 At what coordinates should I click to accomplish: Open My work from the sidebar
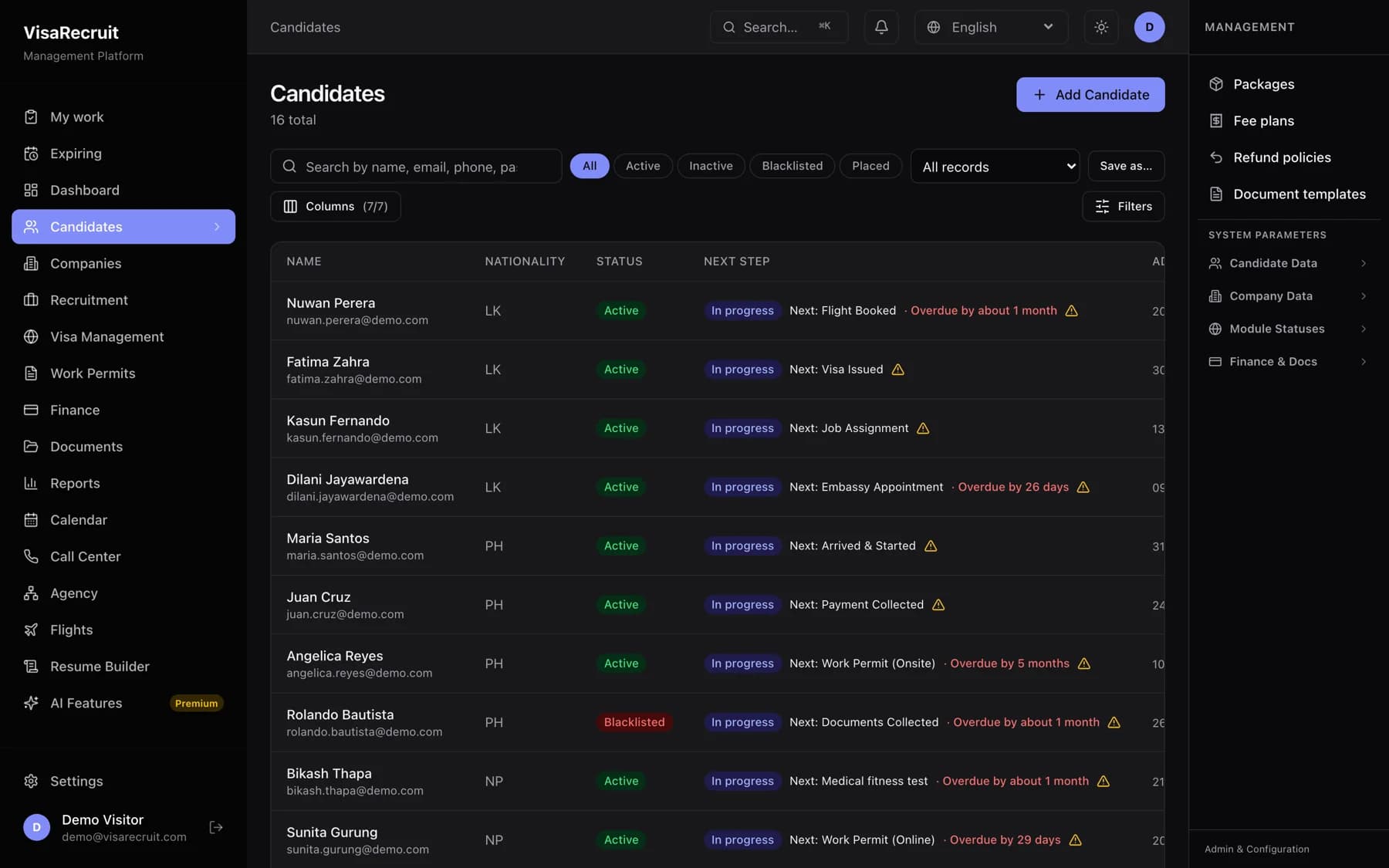coord(123,117)
